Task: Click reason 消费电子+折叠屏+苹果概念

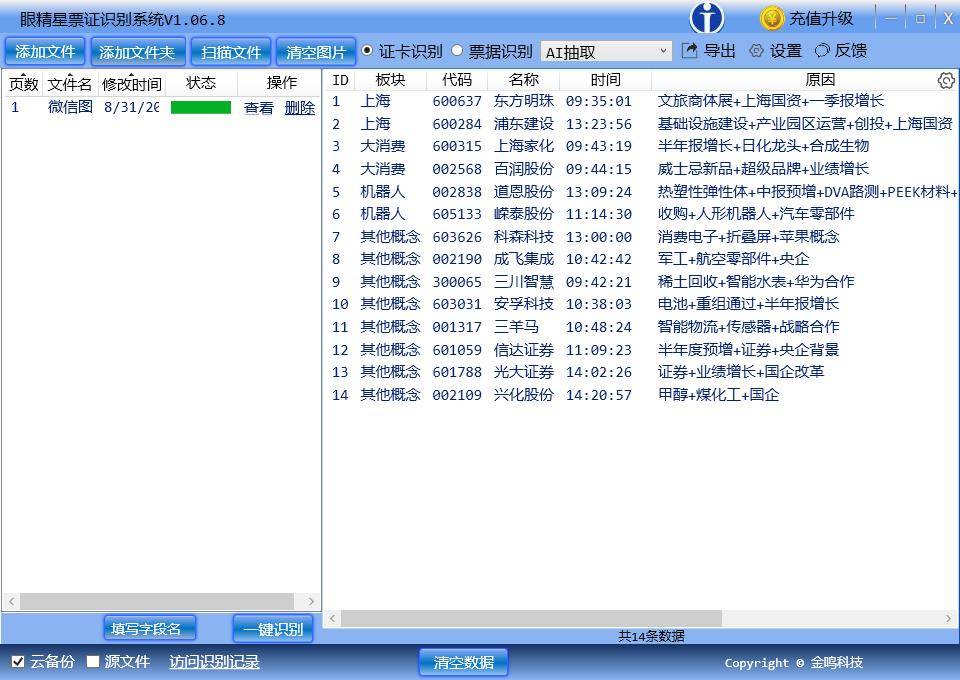Action: [748, 237]
